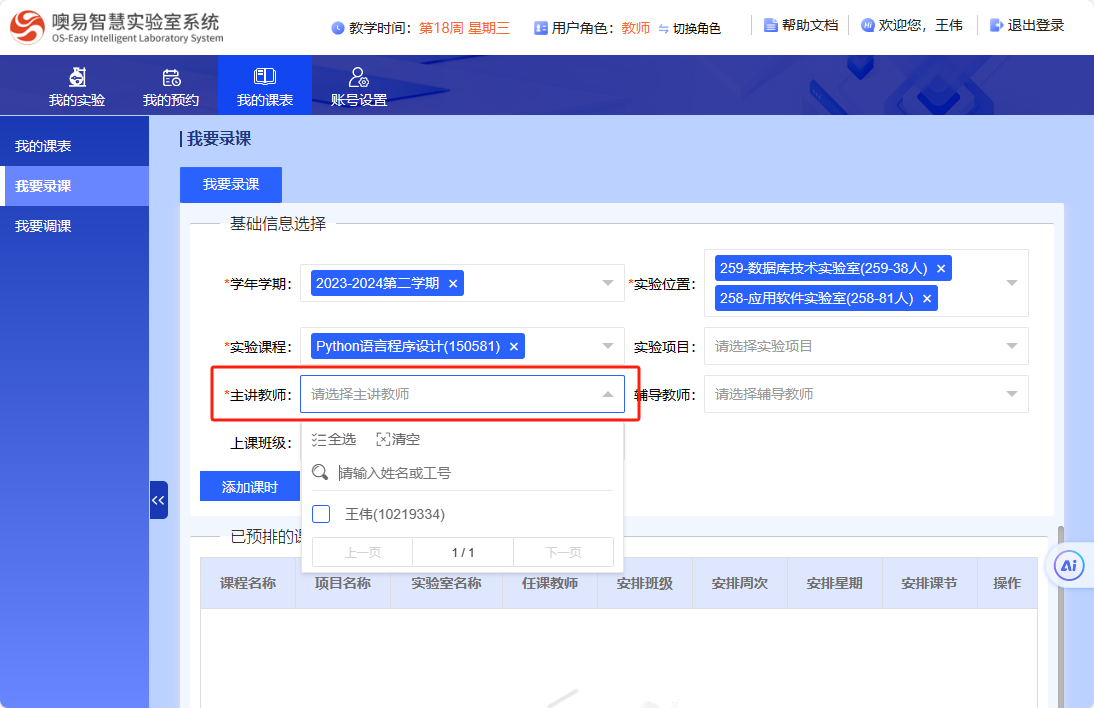1094x708 pixels.
Task: Select 我的课表 in the left sidebar
Action: click(43, 146)
